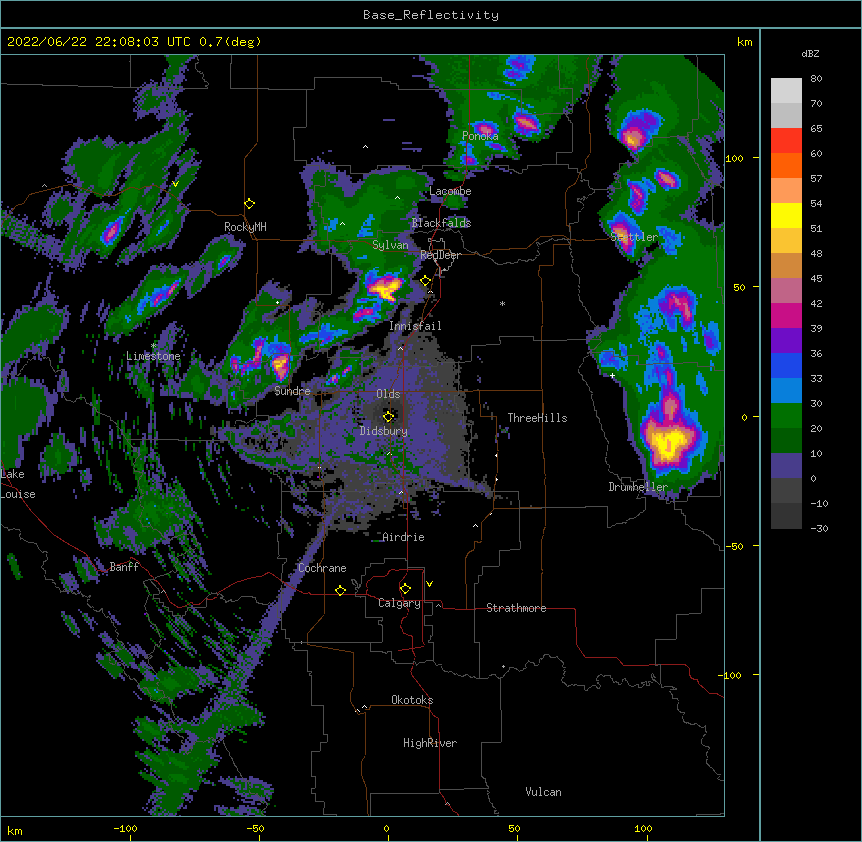Click the Stettler city label

(x=634, y=237)
